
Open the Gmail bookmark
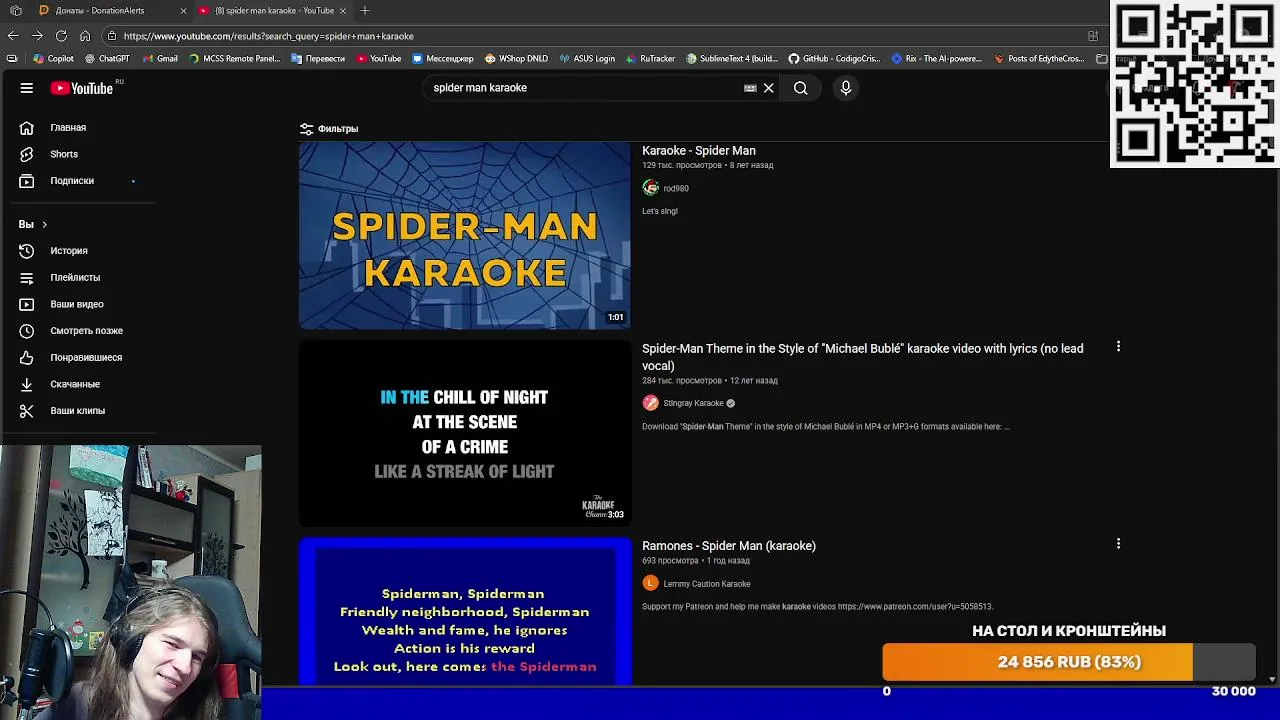tap(160, 59)
